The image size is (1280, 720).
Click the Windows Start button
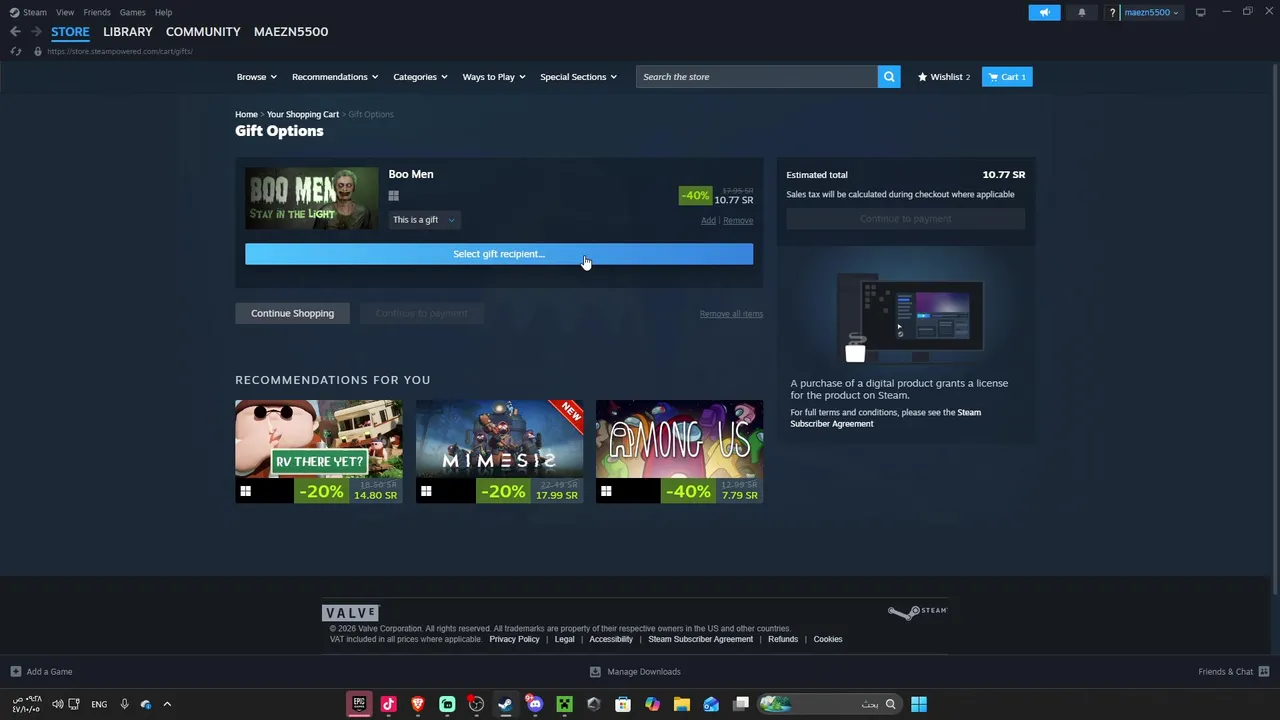click(x=919, y=704)
